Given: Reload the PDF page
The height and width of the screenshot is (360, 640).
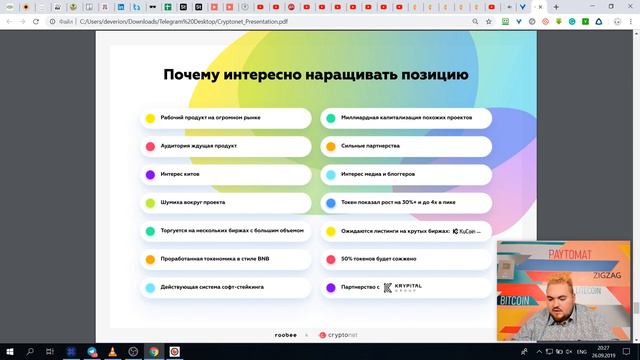Looking at the screenshot, I should click(x=36, y=22).
